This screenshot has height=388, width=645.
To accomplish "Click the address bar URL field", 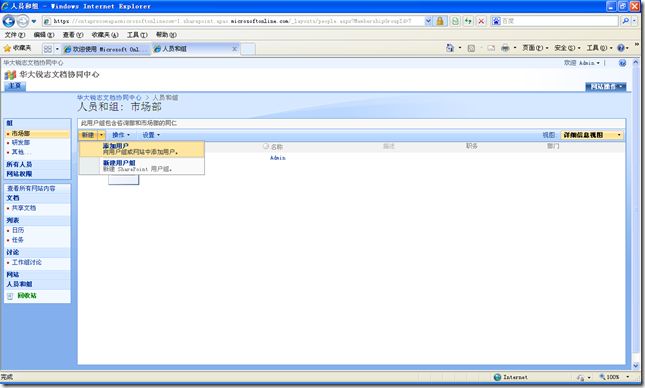I will tap(233, 21).
